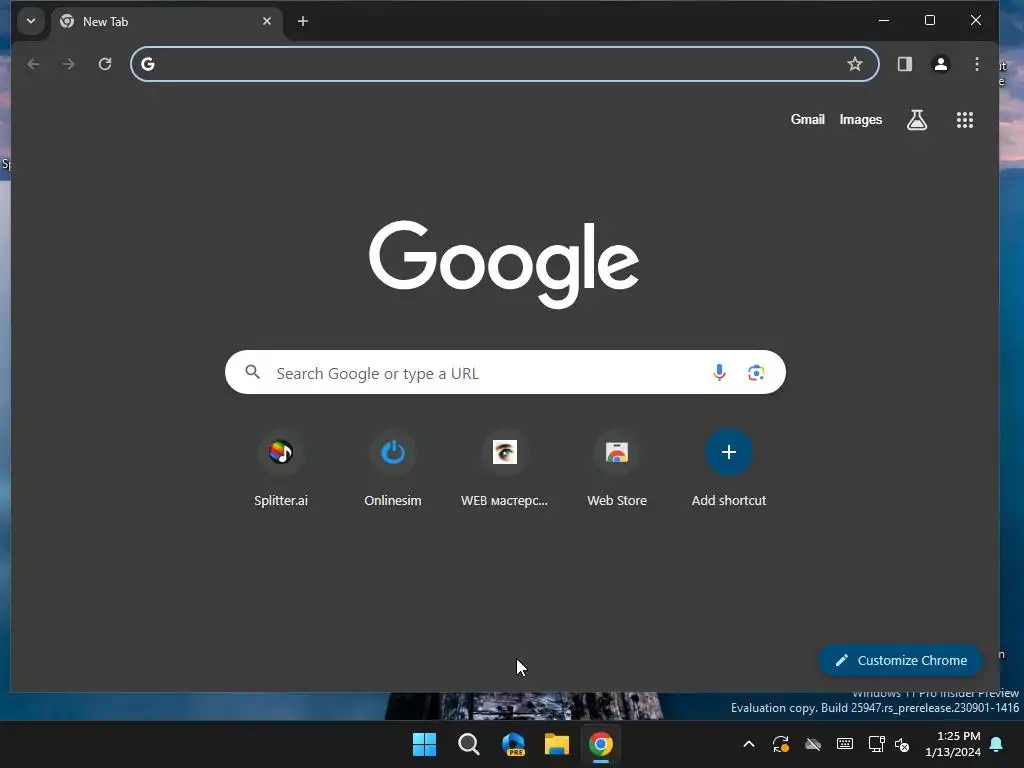Viewport: 1024px width, 768px height.
Task: Open the Onlinesim shortcut
Action: (x=392, y=469)
